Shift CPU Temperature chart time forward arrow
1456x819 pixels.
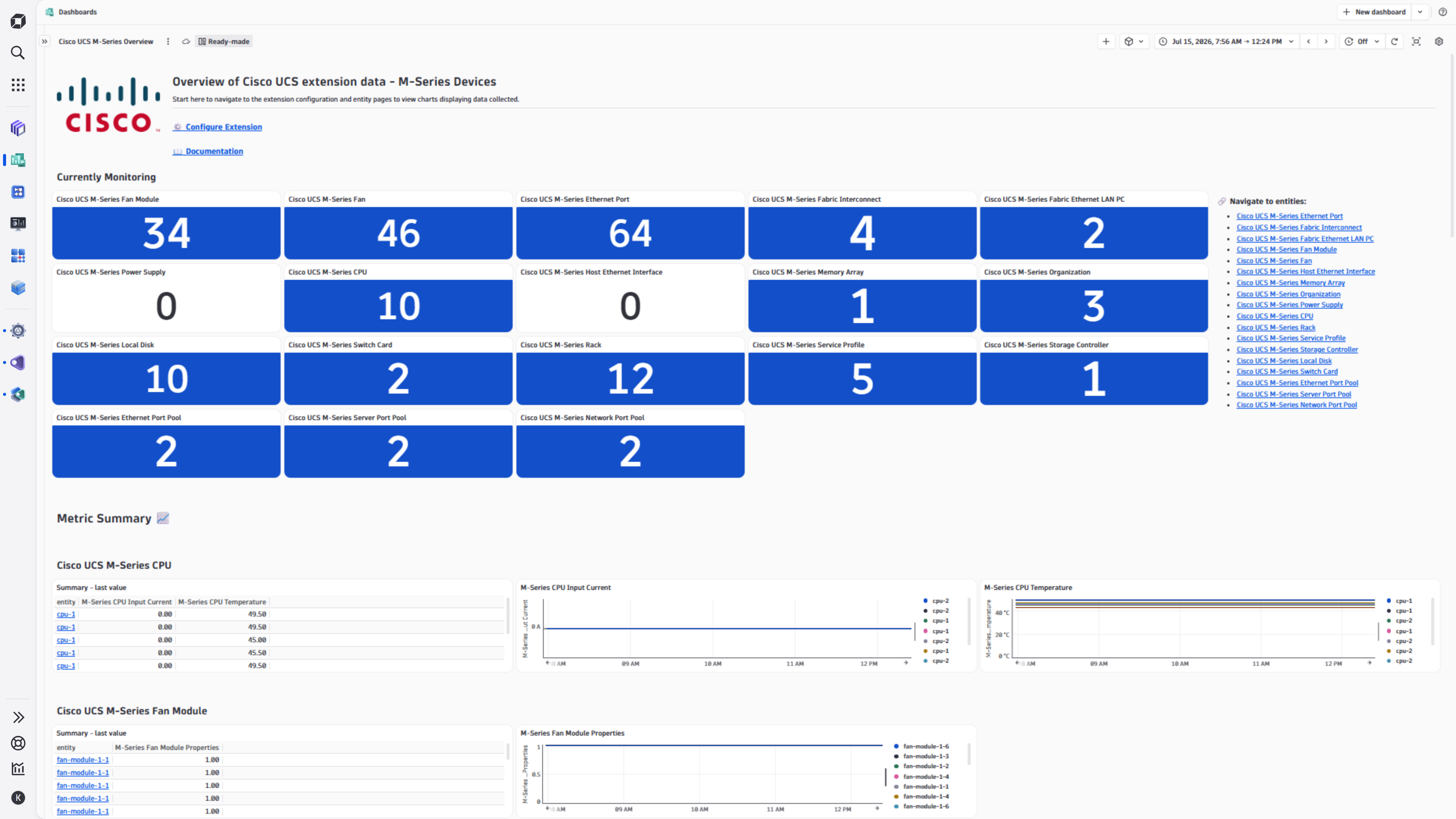[1370, 663]
